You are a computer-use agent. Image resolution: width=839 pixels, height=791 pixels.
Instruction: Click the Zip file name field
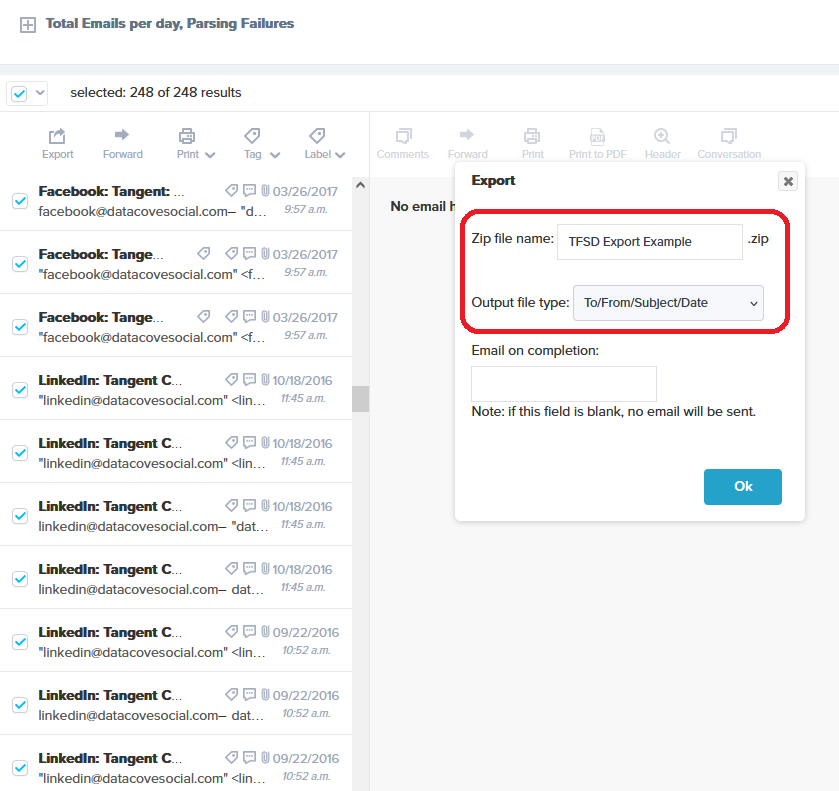pos(649,242)
